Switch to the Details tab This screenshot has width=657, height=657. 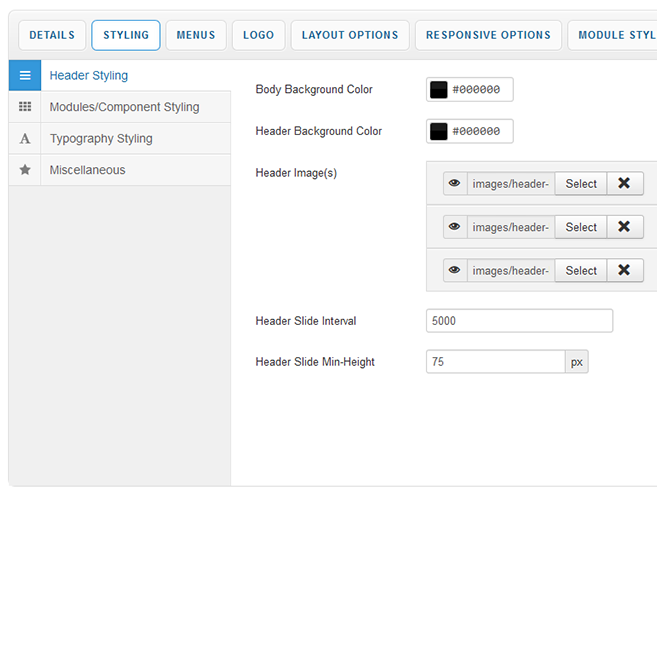click(x=52, y=35)
